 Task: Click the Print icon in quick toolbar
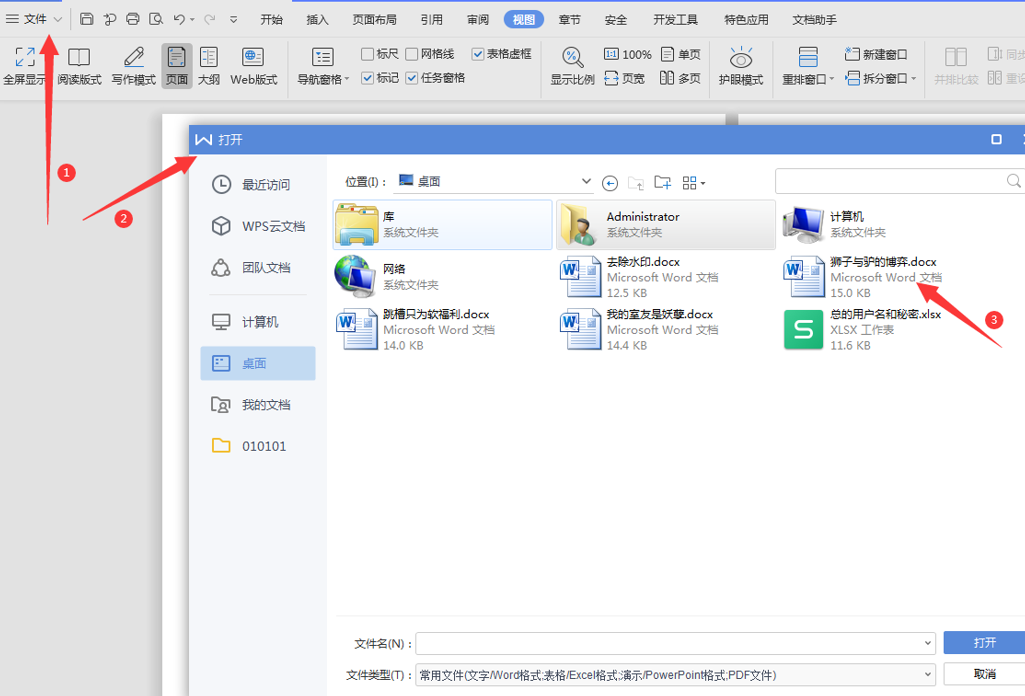click(133, 19)
